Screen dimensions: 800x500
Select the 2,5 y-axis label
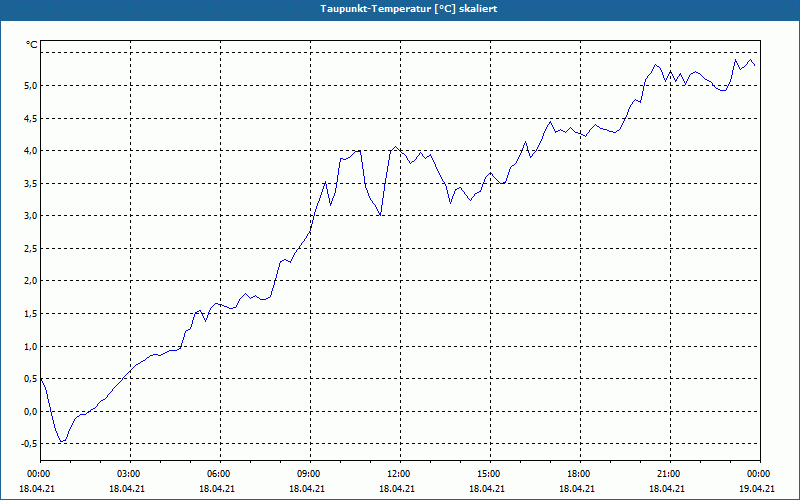(x=30, y=248)
